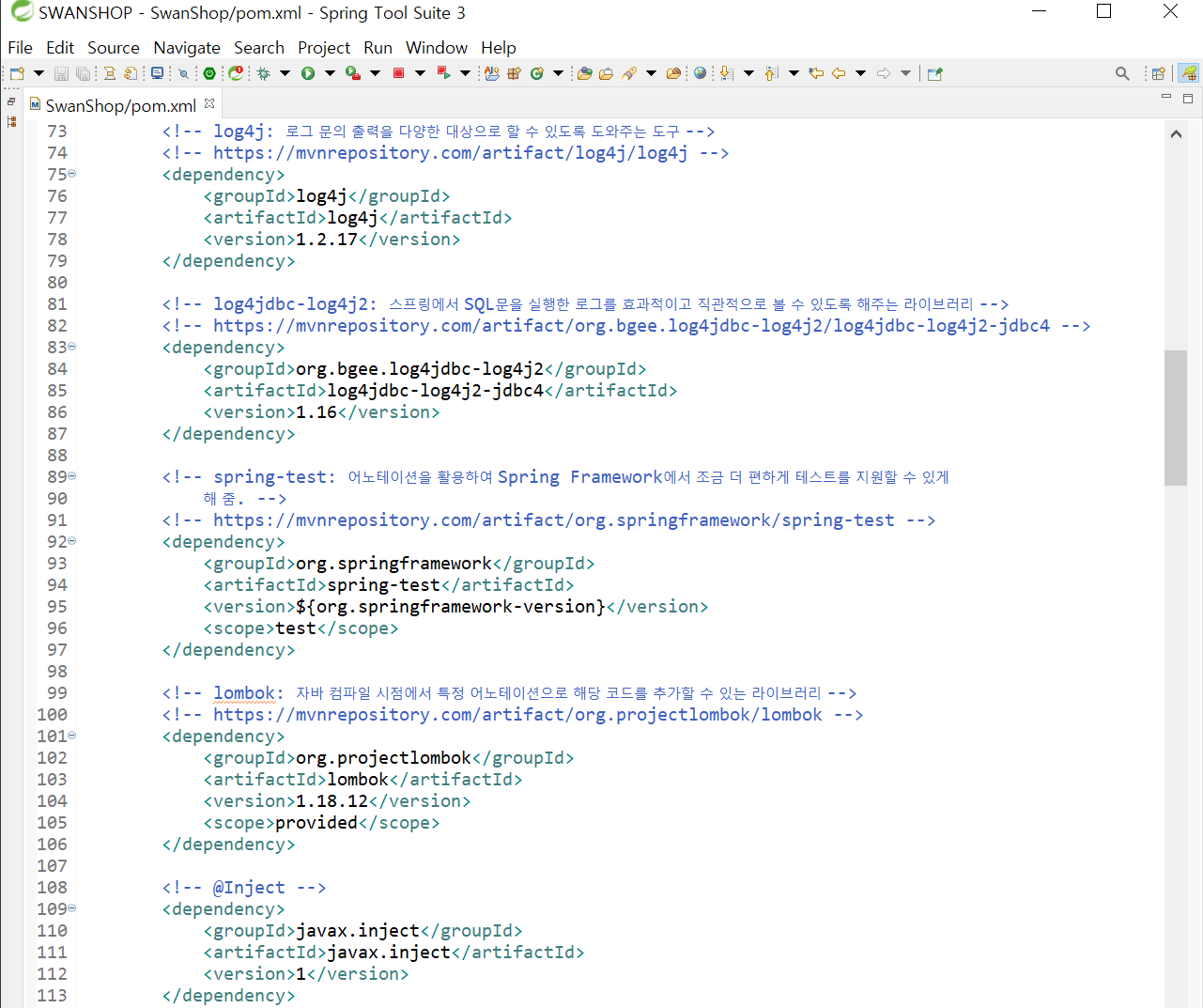1203x1008 pixels.
Task: Click the Open Perspective icon
Action: [1158, 73]
